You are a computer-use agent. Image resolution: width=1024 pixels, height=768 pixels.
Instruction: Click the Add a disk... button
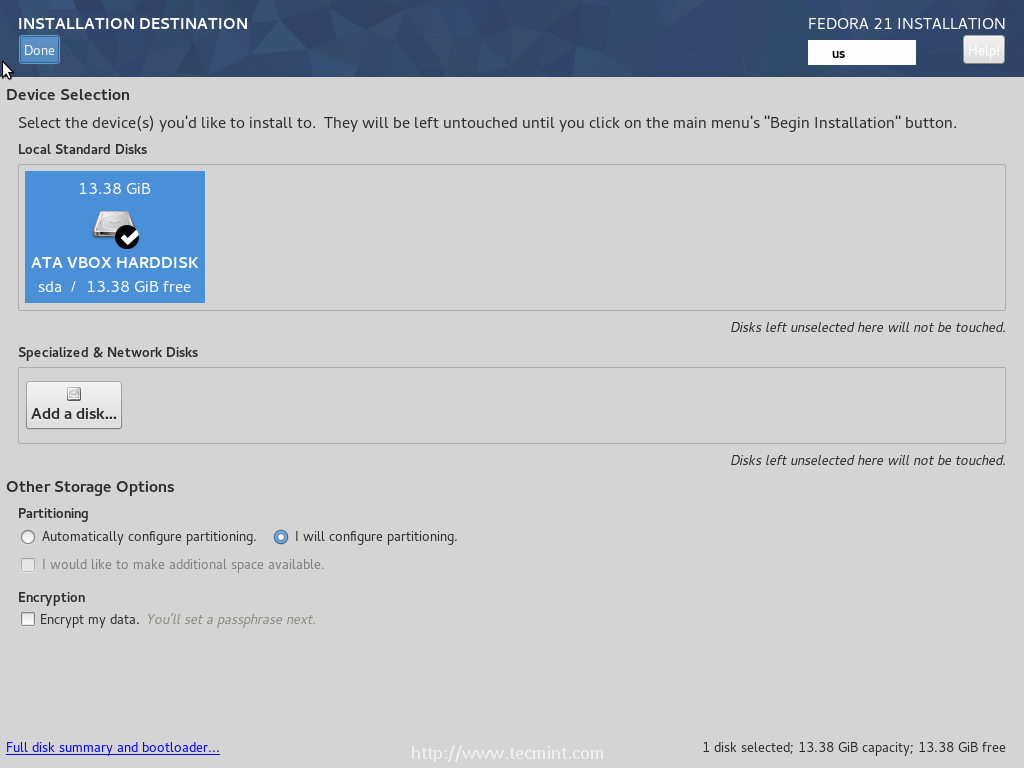74,405
